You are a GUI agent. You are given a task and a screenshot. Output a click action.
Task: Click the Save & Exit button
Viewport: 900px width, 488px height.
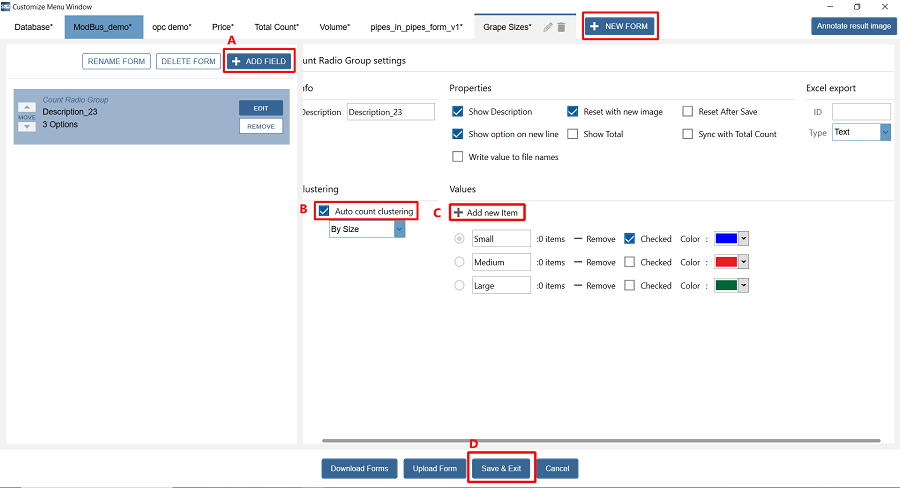click(501, 469)
